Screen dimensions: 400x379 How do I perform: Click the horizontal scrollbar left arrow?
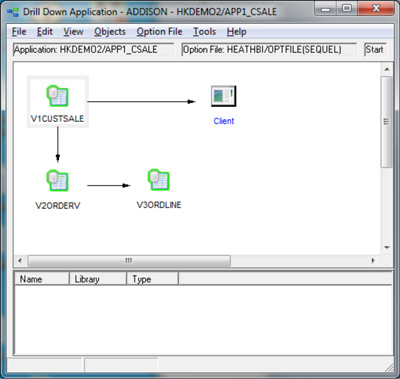[20, 261]
